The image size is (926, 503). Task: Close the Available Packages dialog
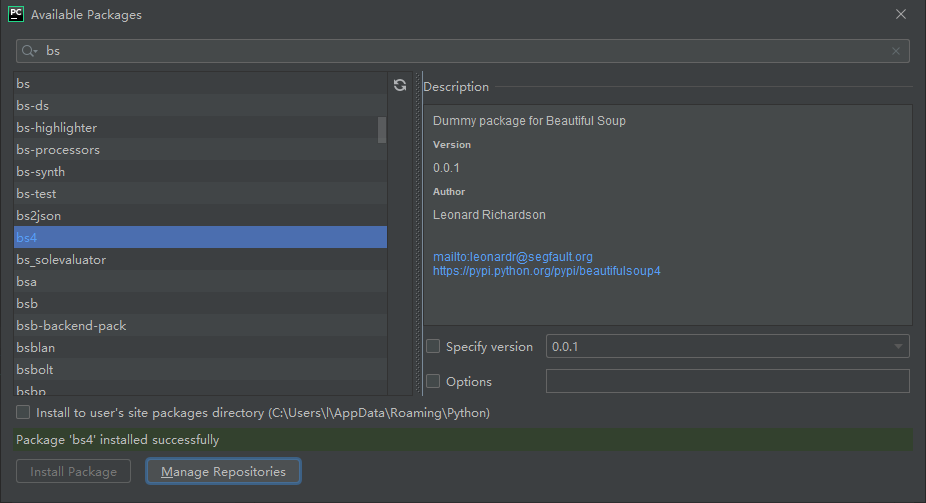(901, 14)
